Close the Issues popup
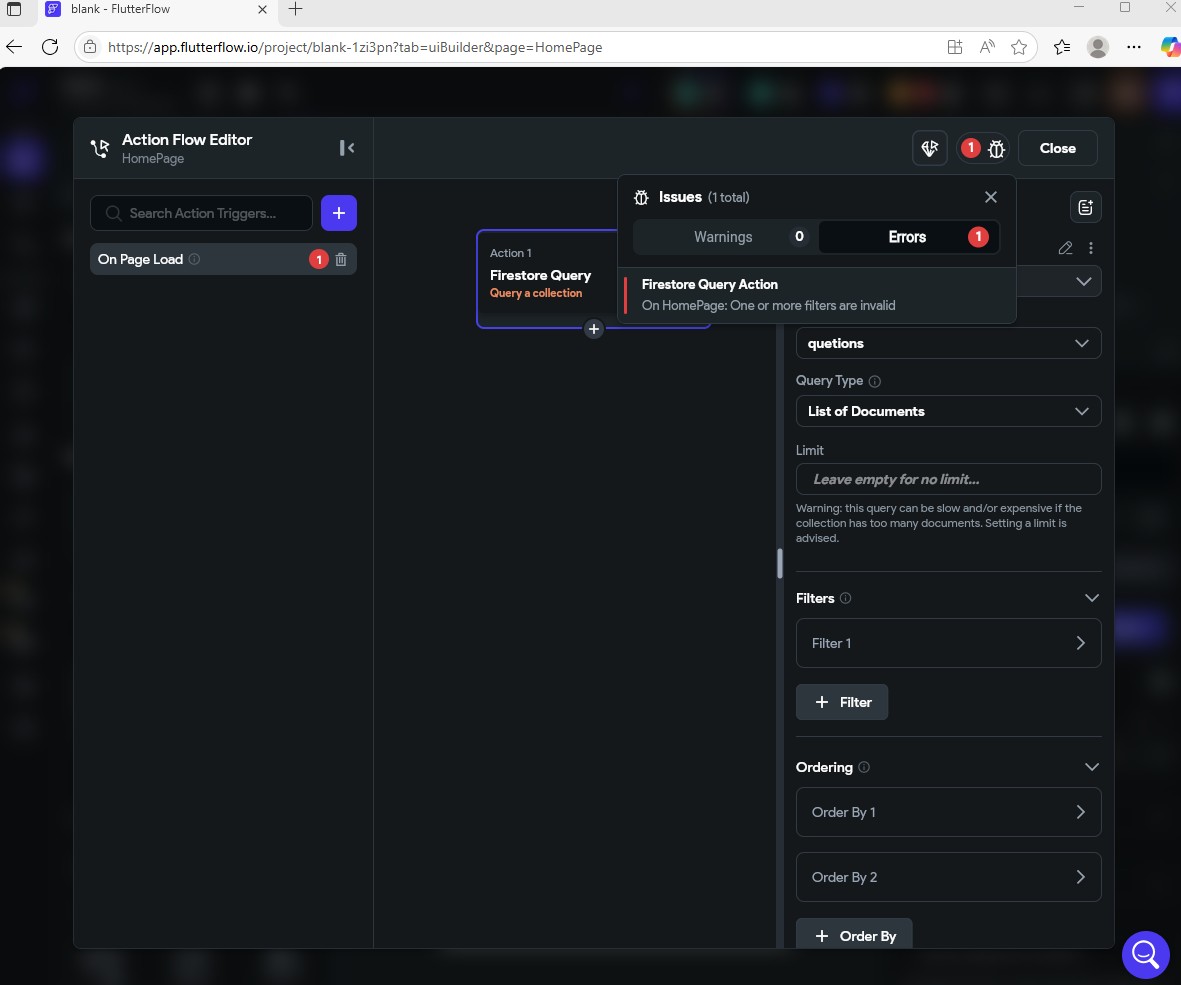The image size is (1181, 985). [x=990, y=197]
